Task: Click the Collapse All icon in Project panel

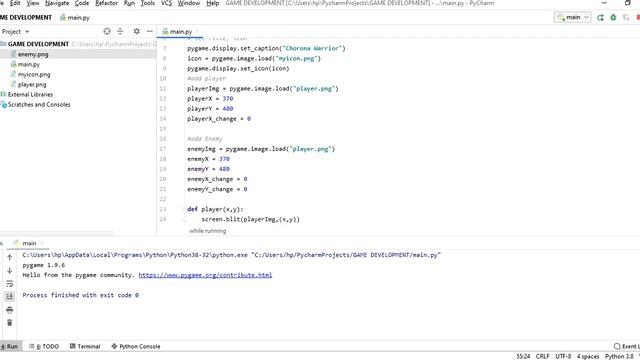Action: [120, 31]
